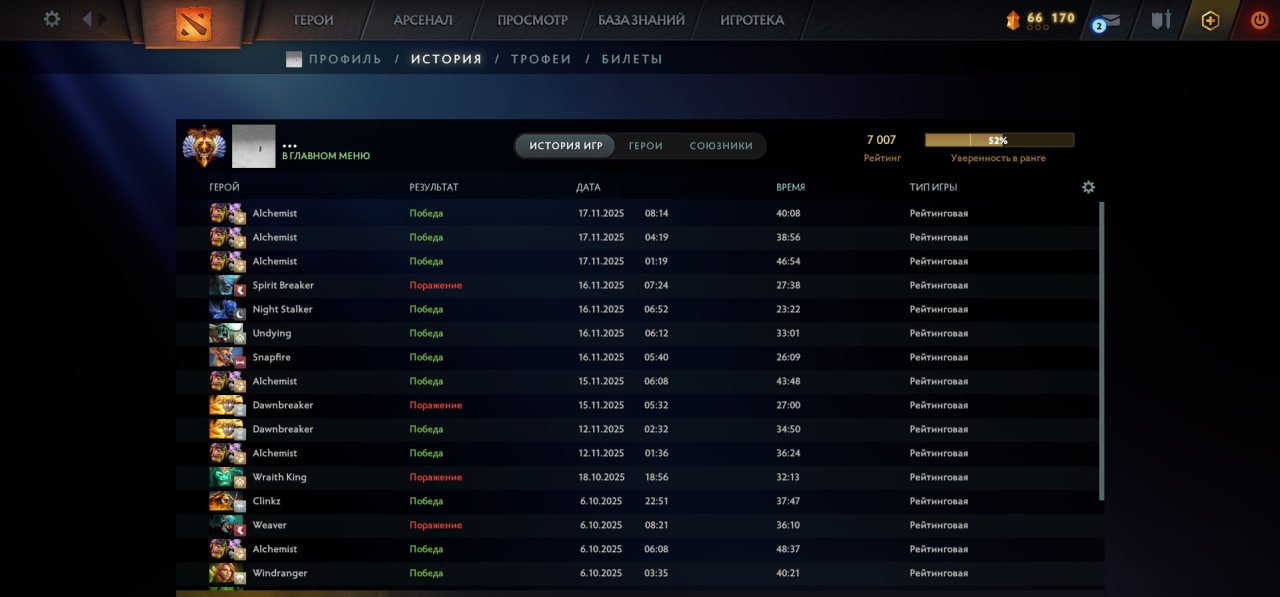1280x597 pixels.
Task: Open match history column settings gear
Action: pos(1088,186)
